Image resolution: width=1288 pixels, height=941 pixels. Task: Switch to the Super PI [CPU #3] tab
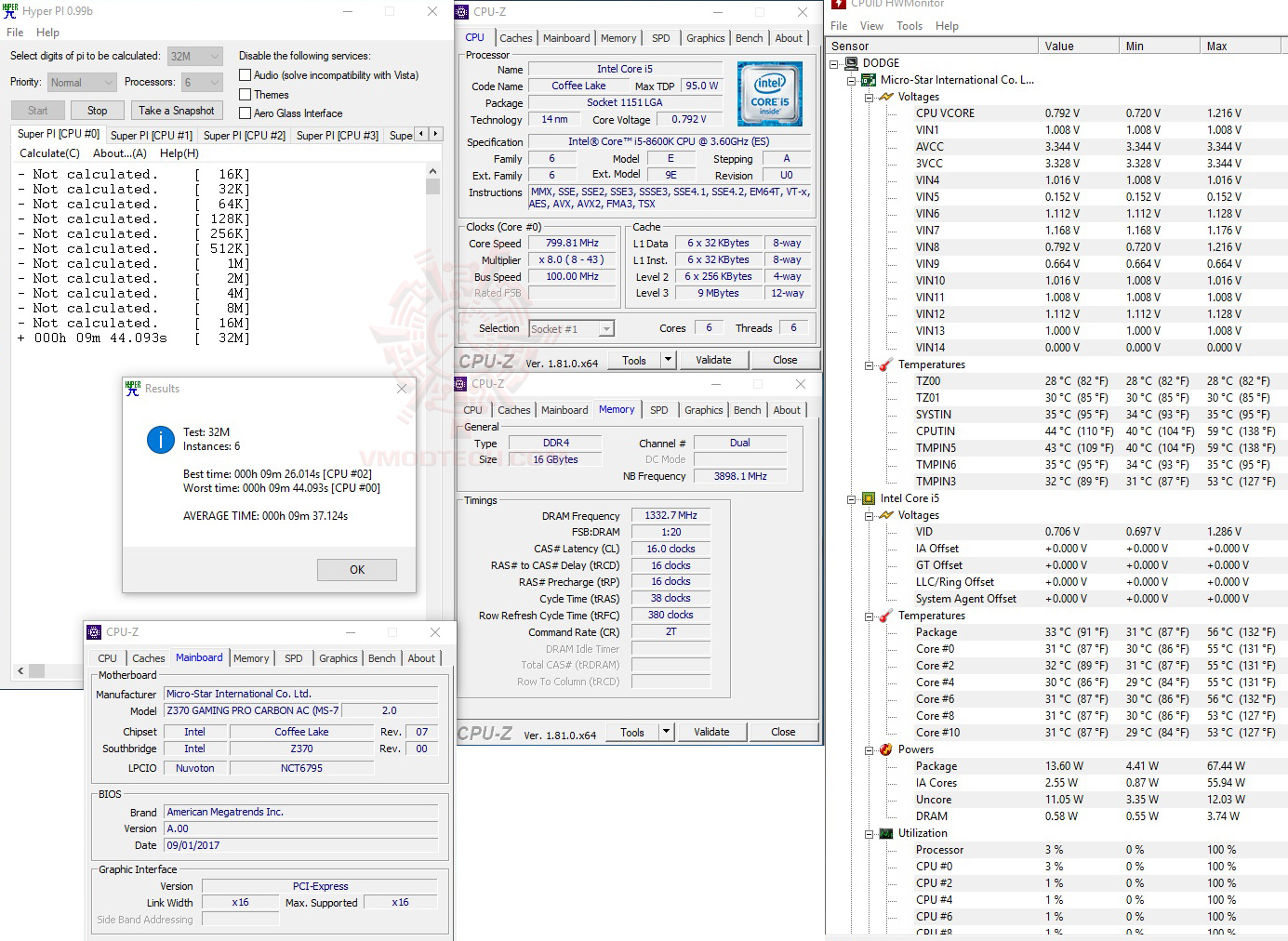pyautogui.click(x=338, y=136)
